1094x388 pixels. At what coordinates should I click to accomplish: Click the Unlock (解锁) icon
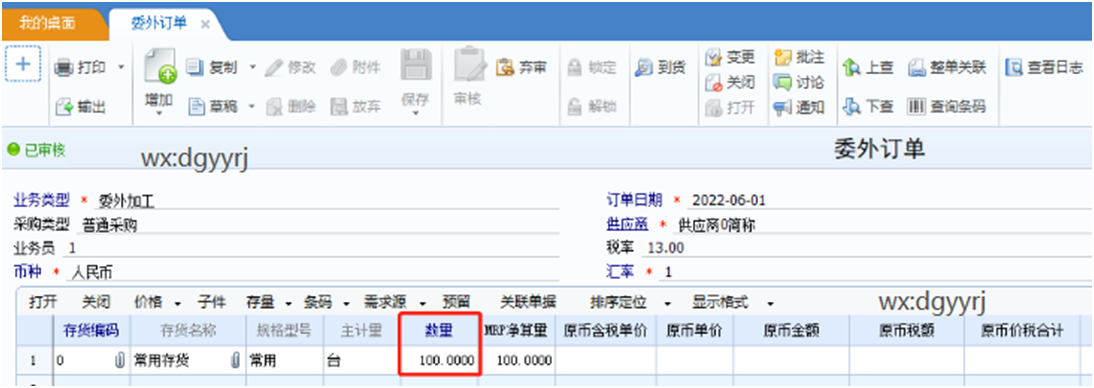575,107
